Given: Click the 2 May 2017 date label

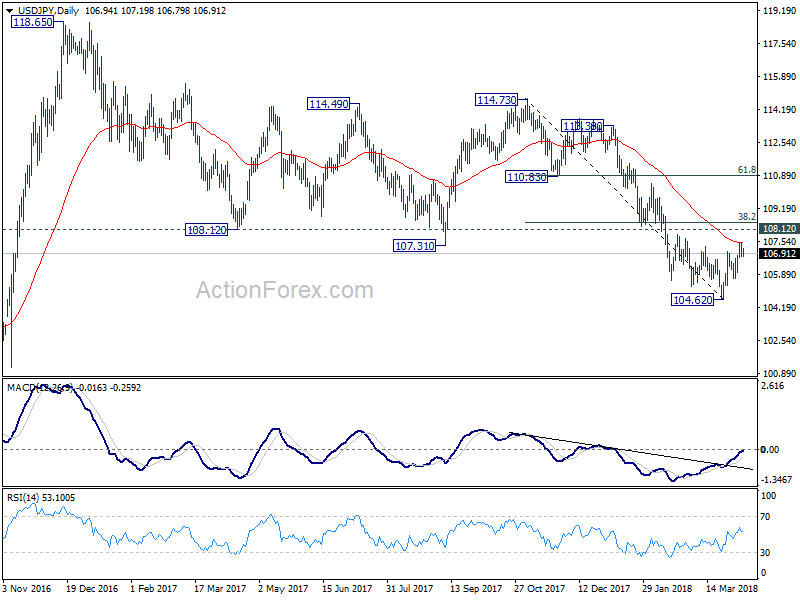Looking at the screenshot, I should point(283,588).
